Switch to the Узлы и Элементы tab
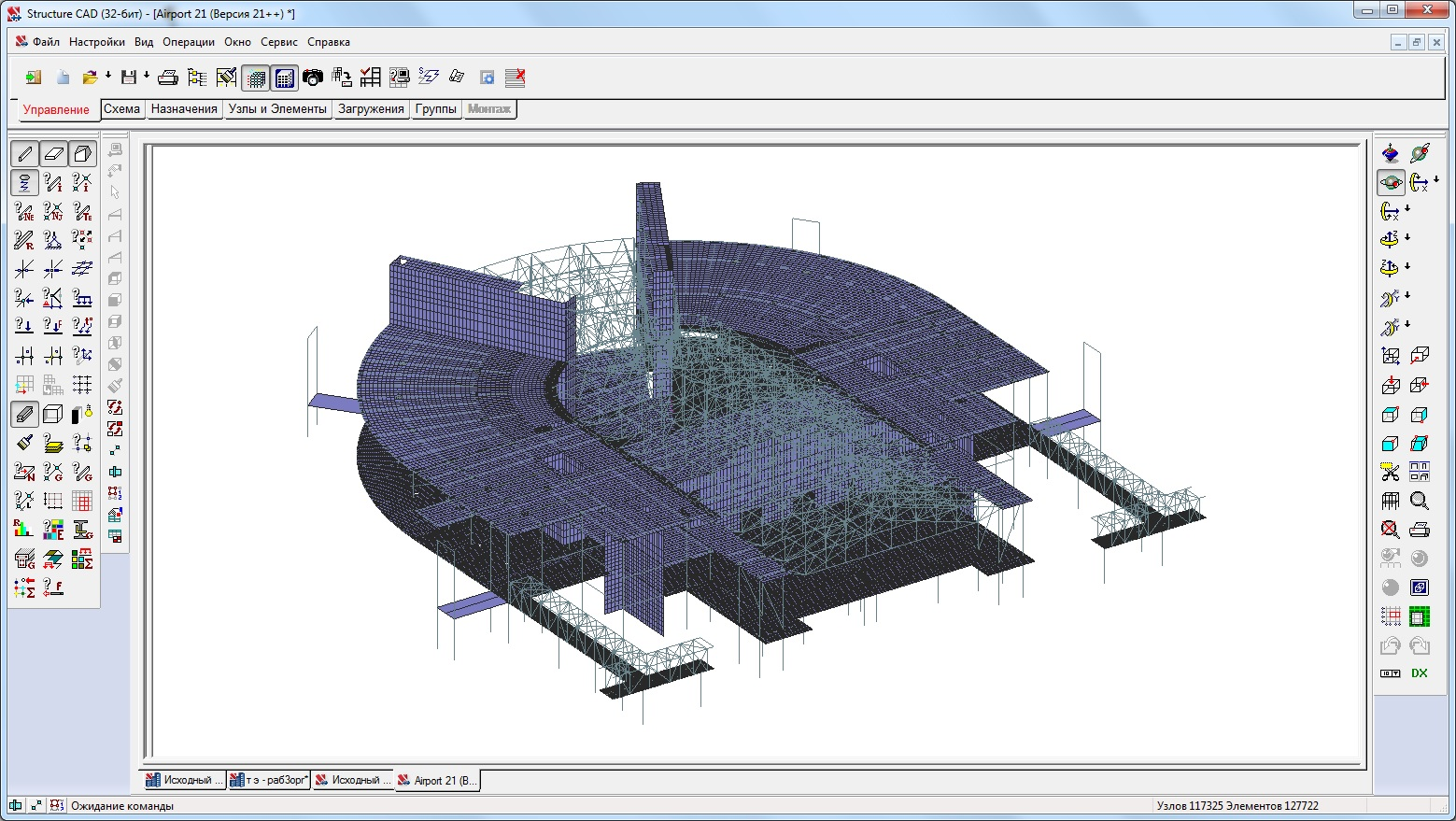The image size is (1456, 821). (x=277, y=109)
